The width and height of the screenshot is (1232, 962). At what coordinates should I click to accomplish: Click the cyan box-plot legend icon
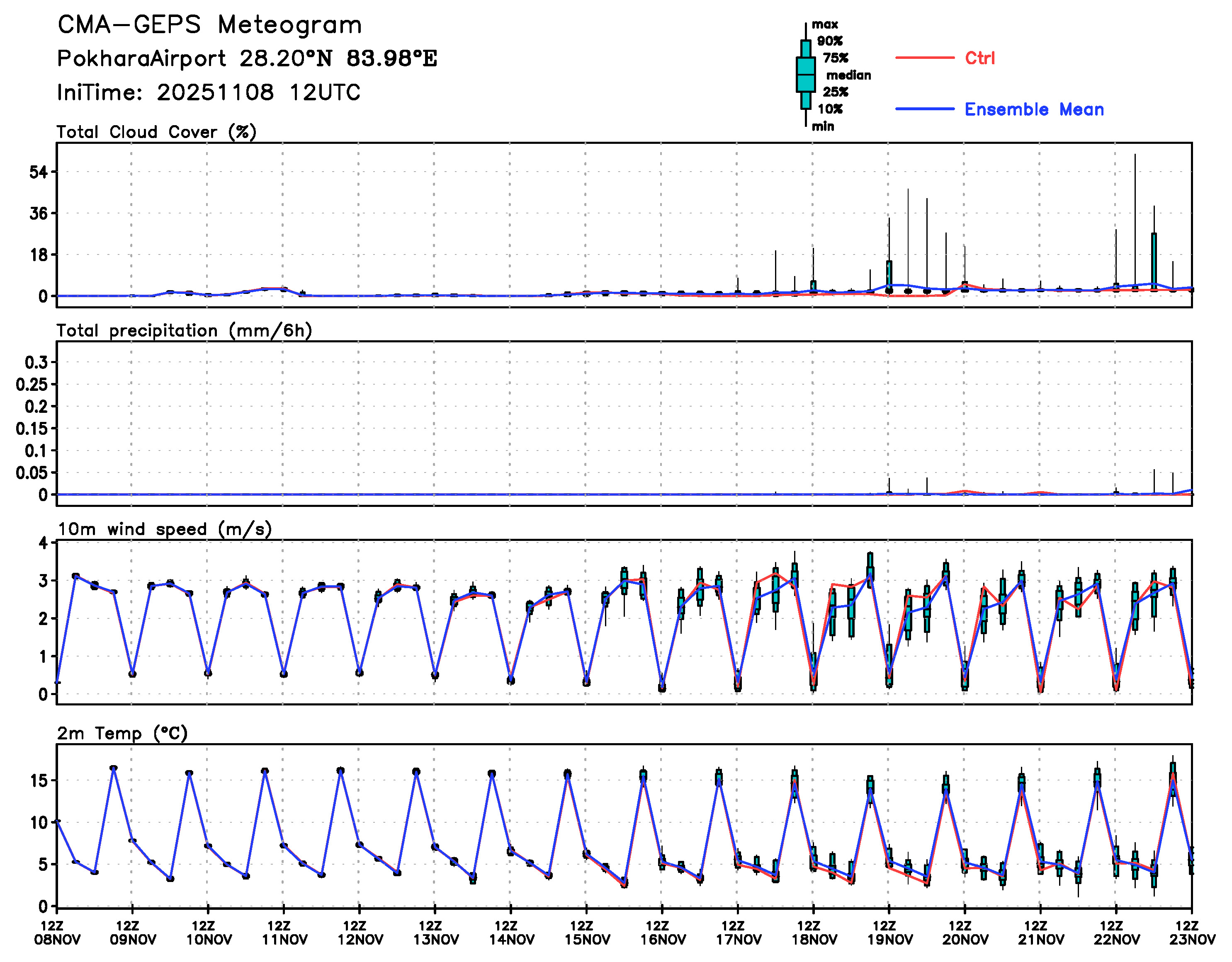coord(806,75)
